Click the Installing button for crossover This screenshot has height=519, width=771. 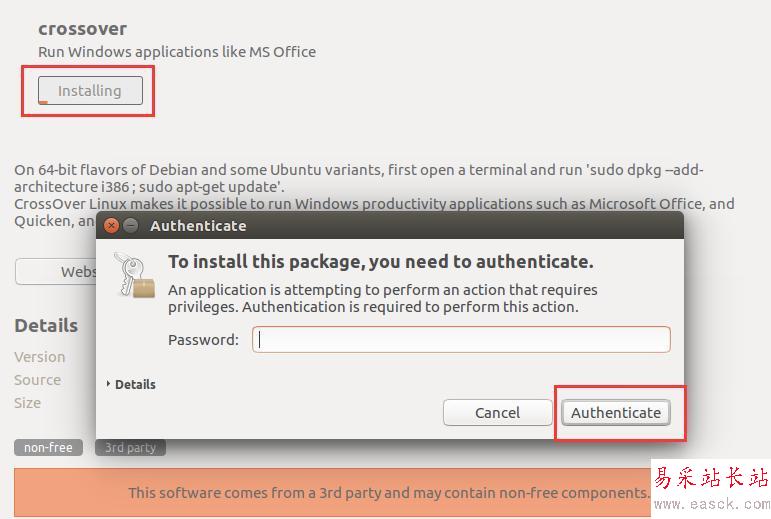pos(90,91)
